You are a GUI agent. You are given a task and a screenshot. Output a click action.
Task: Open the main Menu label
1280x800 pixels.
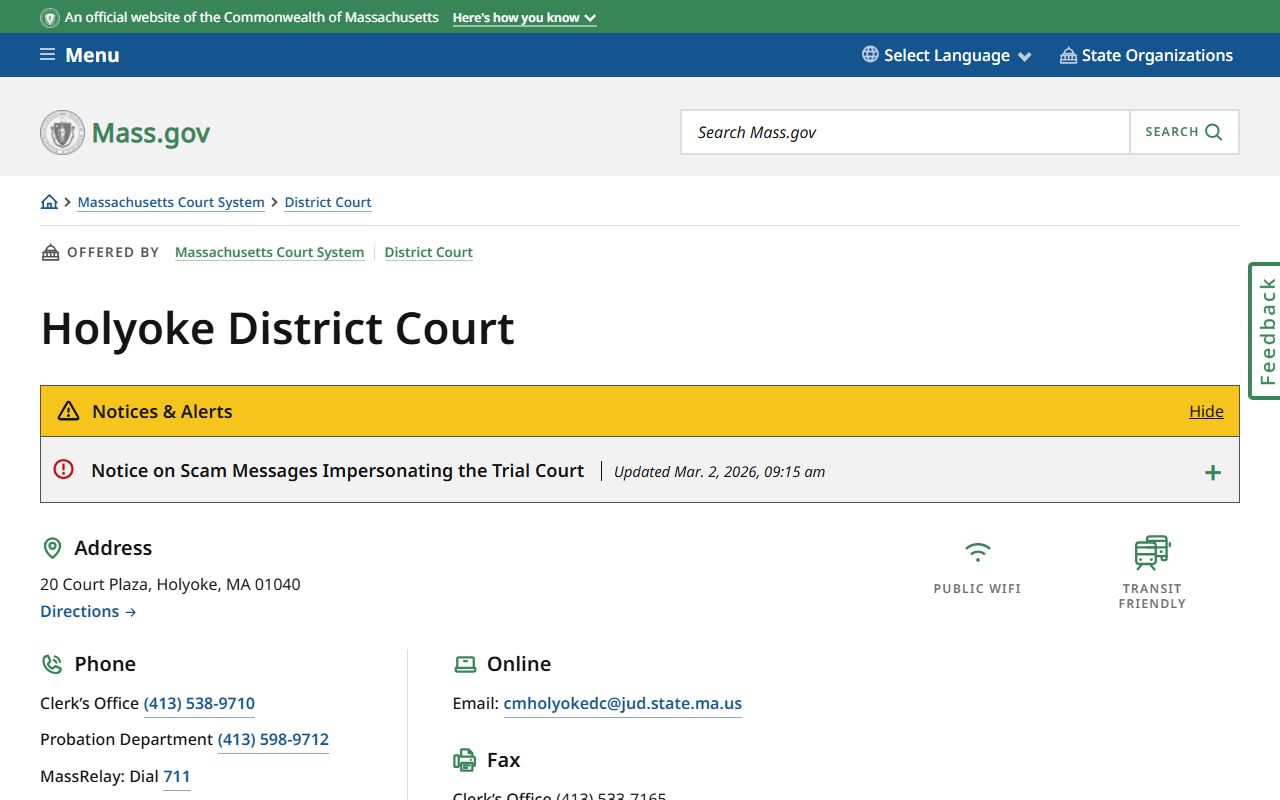[92, 55]
